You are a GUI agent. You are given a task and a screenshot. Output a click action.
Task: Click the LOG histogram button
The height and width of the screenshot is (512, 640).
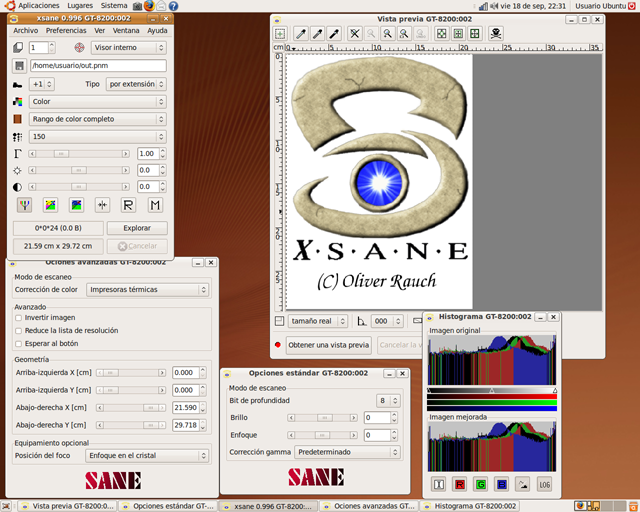point(544,484)
